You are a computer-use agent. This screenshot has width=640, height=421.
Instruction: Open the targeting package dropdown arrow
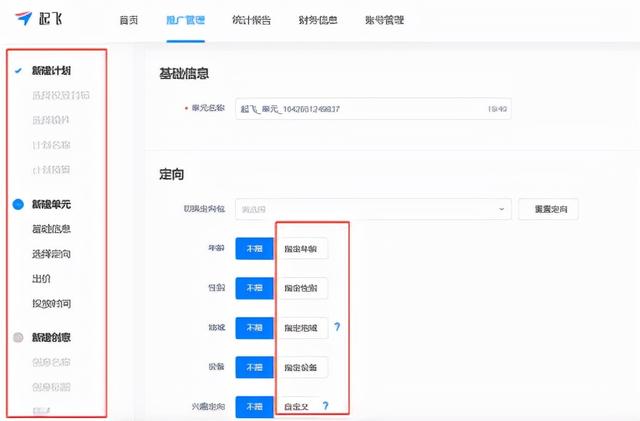(x=501, y=210)
